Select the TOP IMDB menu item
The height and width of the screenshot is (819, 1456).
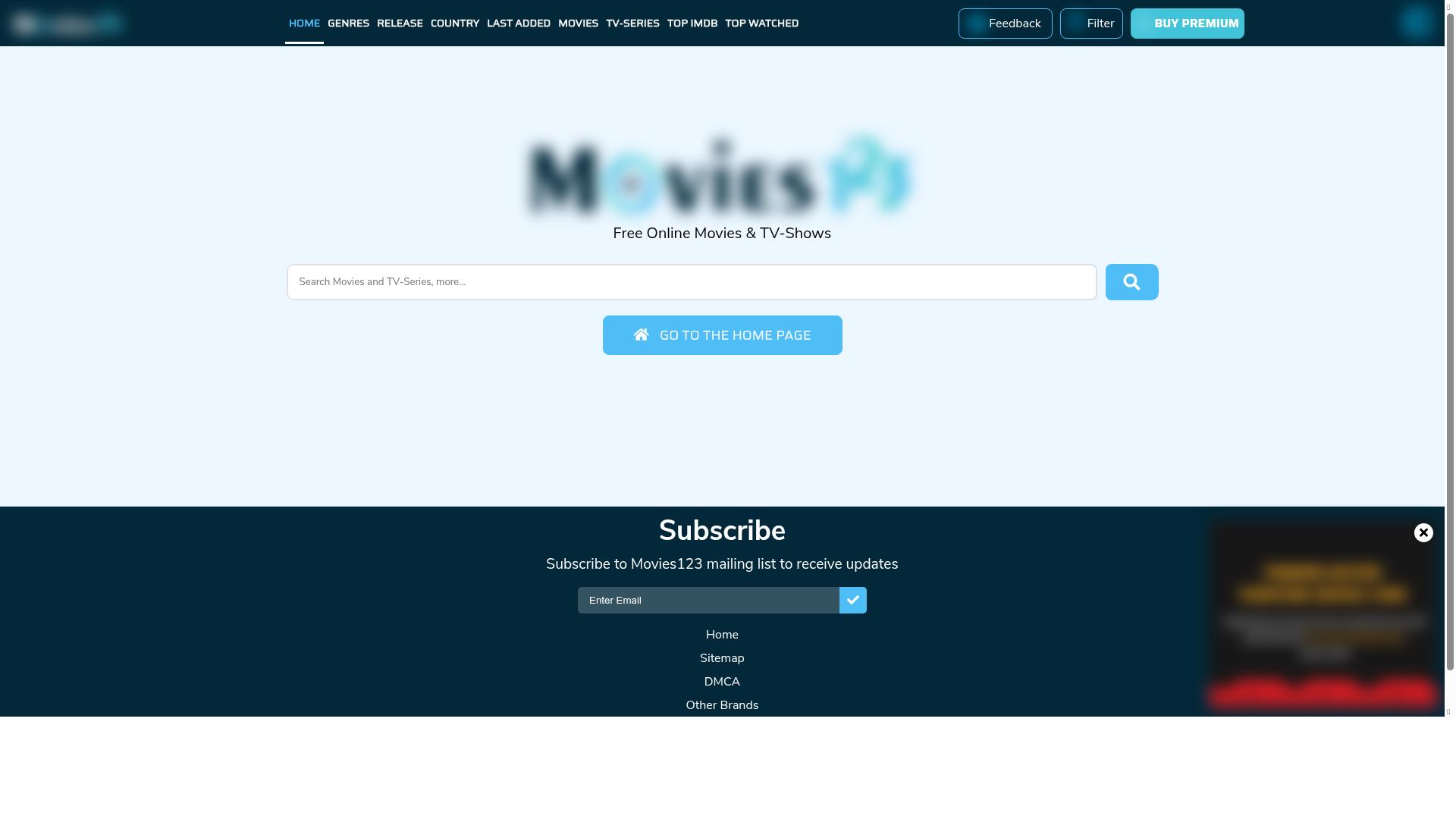click(692, 24)
